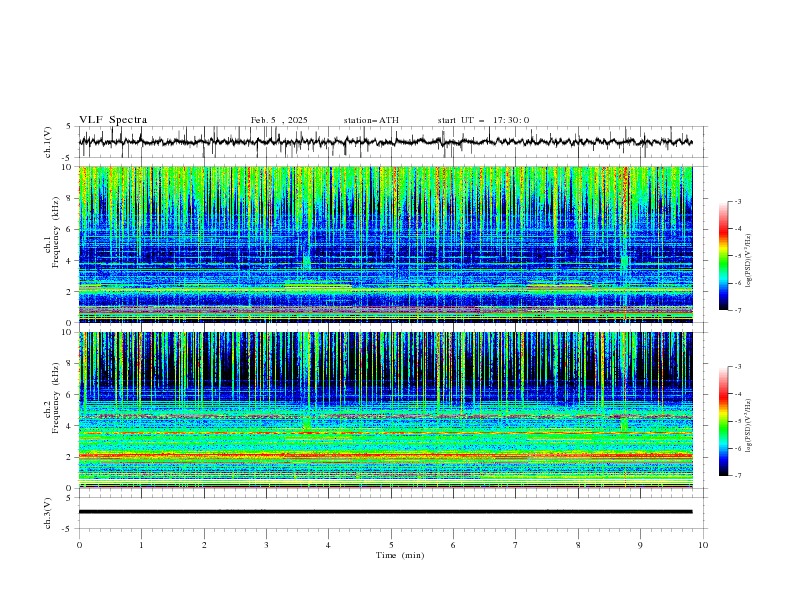Click the "station=ATH" label
Viewport: 792px width, 612px height.
(371, 120)
